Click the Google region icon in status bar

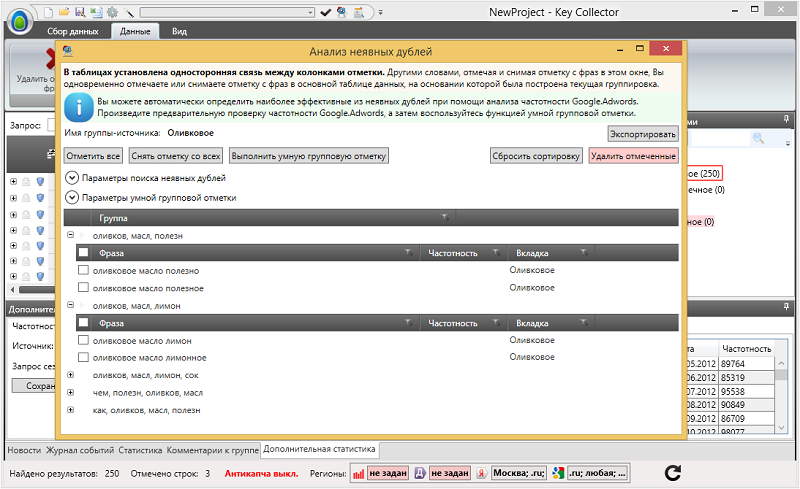point(557,473)
